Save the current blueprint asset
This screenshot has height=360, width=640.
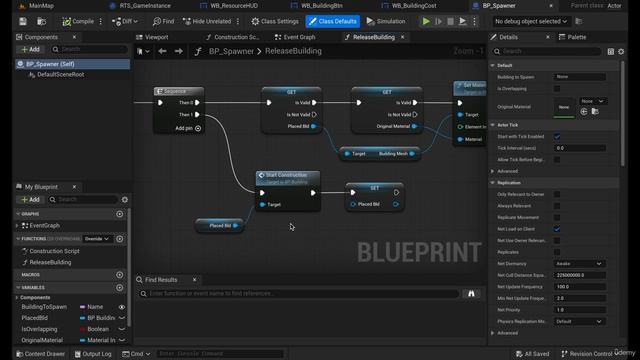pyautogui.click(x=23, y=21)
